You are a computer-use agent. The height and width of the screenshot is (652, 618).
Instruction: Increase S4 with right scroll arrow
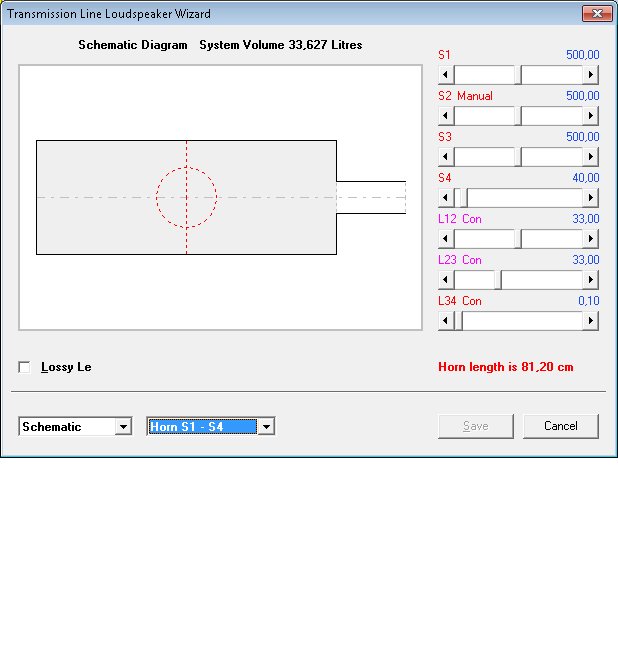point(591,198)
